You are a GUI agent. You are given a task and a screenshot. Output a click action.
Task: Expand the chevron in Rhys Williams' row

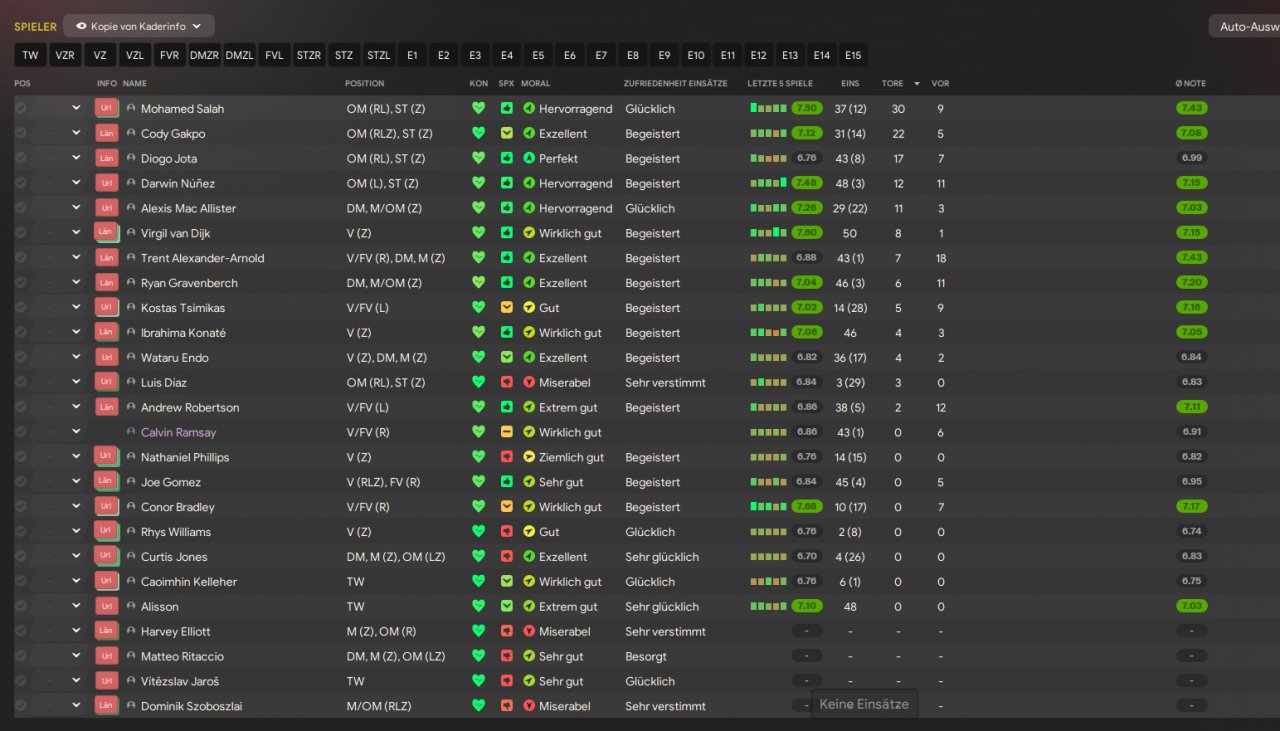pos(76,532)
